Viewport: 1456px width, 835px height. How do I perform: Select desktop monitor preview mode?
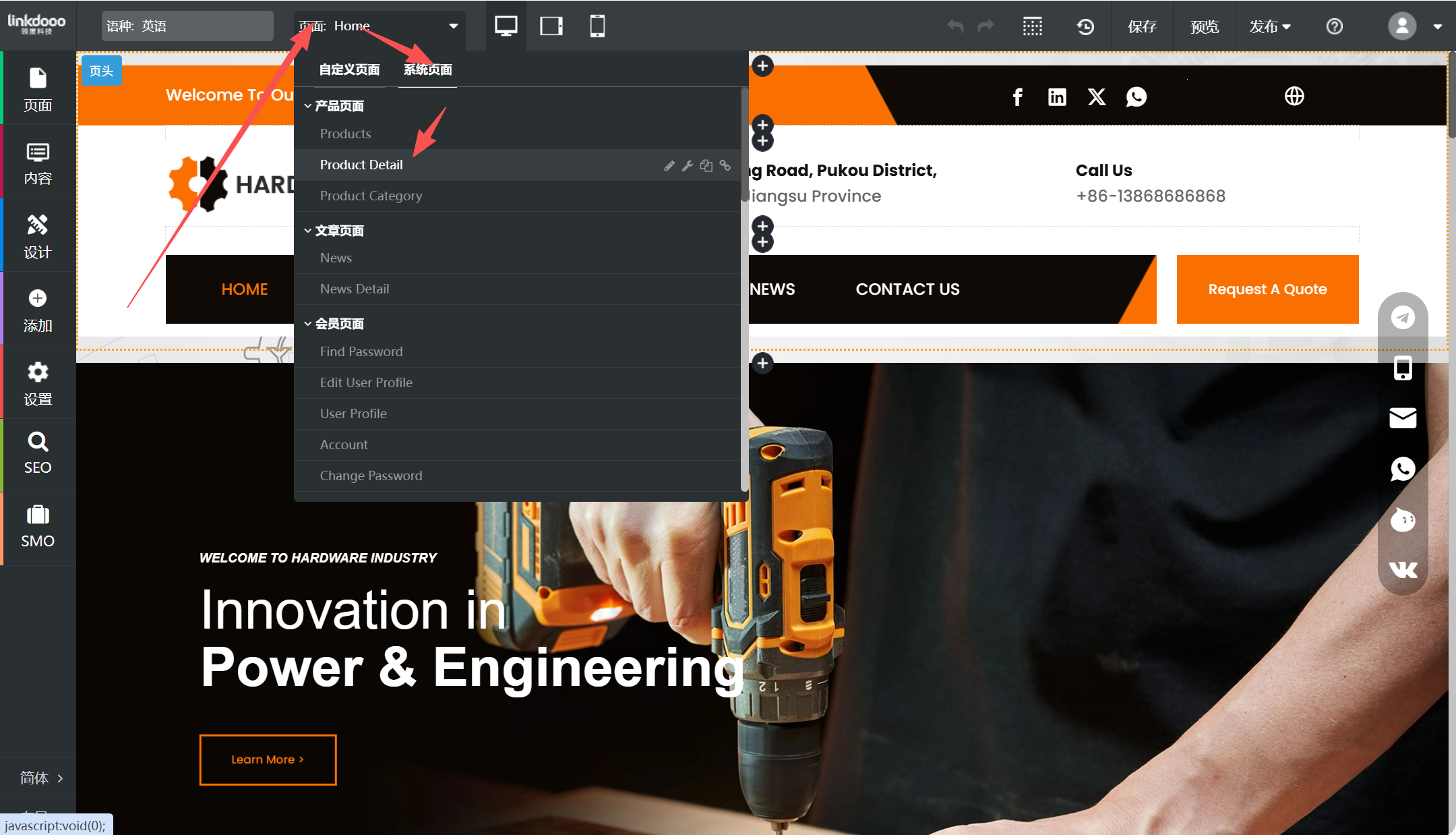(x=506, y=26)
